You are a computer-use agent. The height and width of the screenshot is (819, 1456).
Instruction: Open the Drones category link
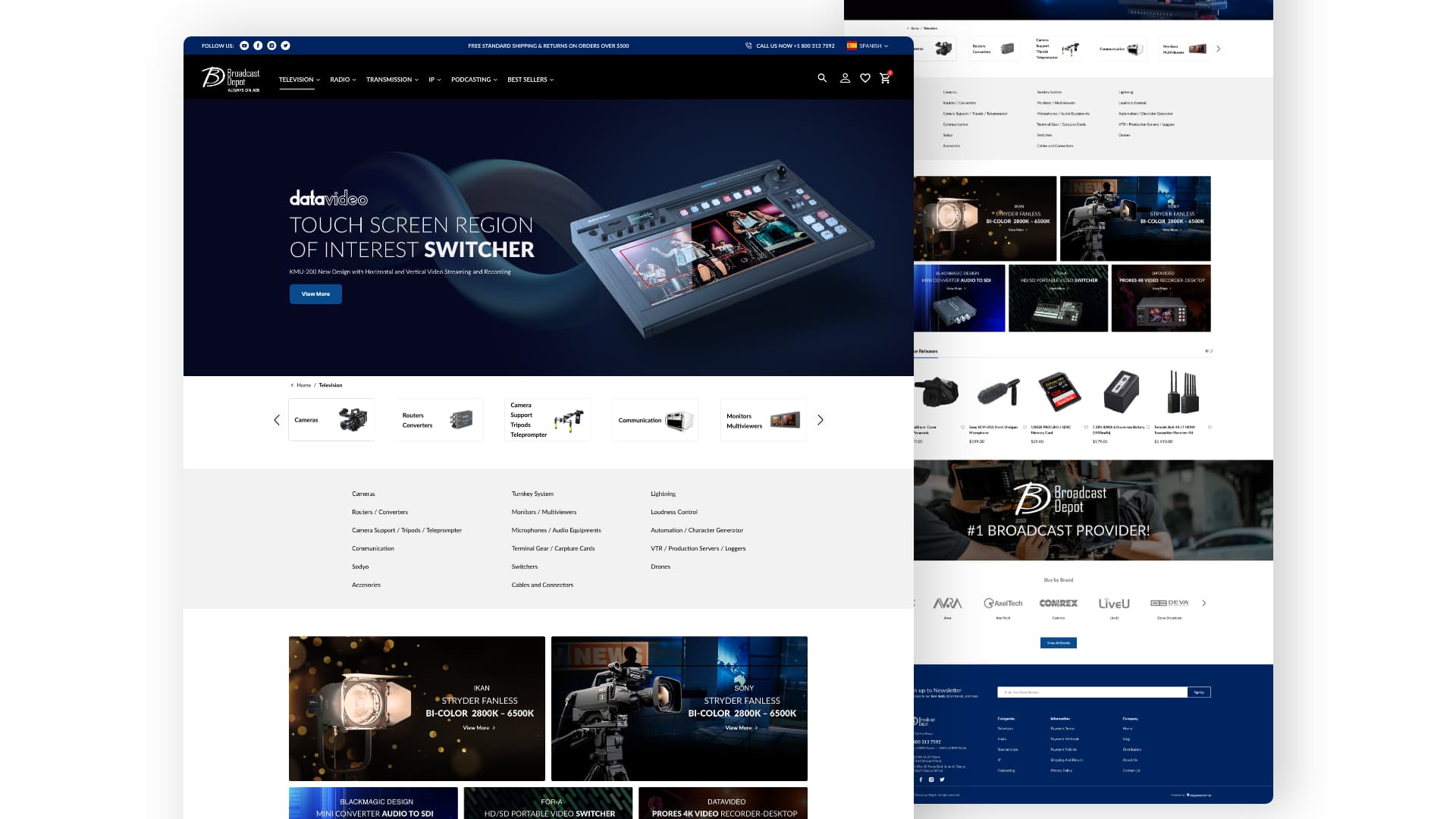(x=661, y=566)
